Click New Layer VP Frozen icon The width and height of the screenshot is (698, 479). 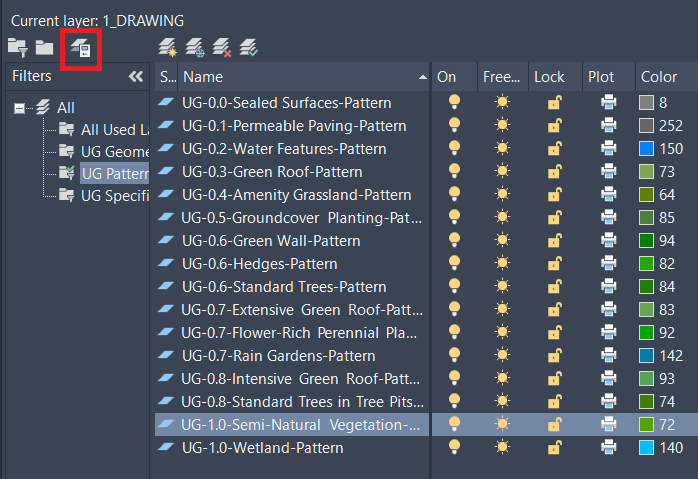coord(195,47)
